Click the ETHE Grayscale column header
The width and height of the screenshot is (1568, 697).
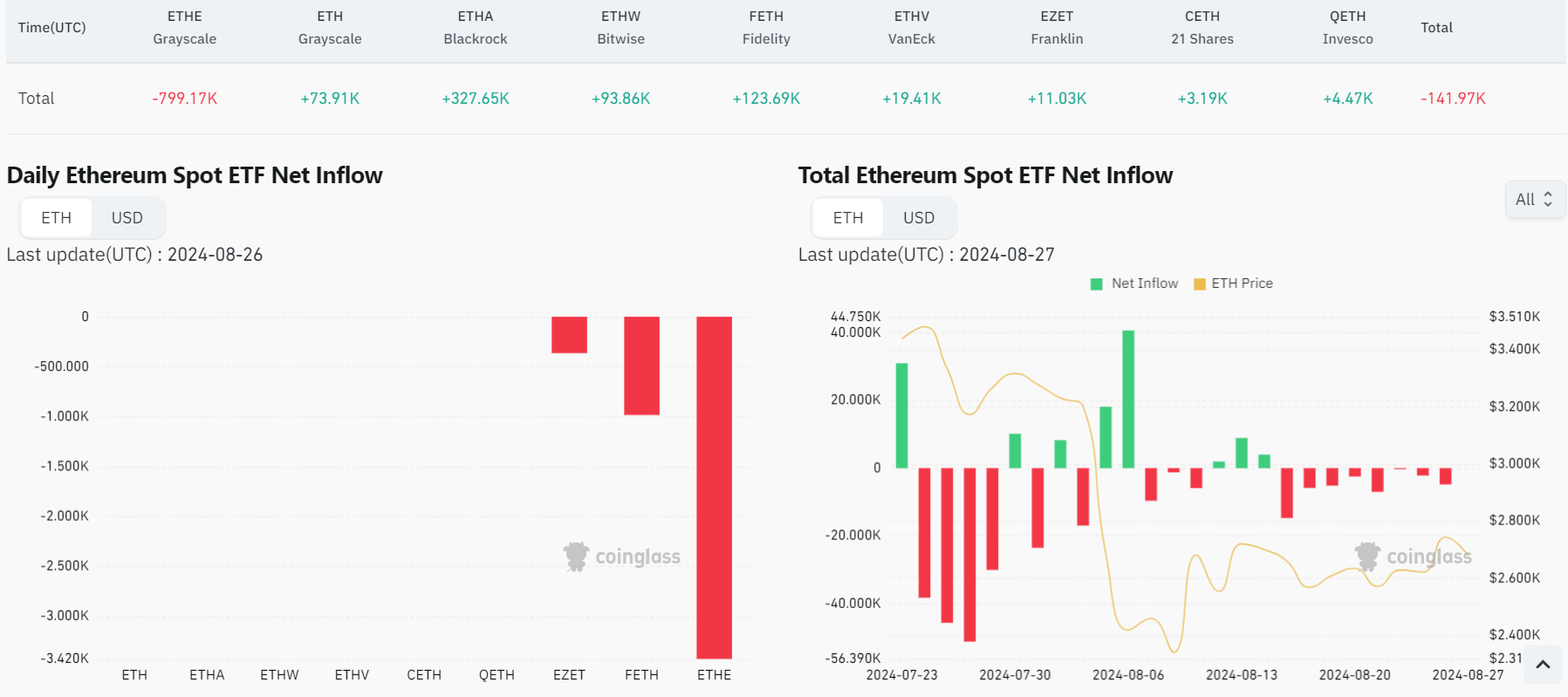(185, 28)
